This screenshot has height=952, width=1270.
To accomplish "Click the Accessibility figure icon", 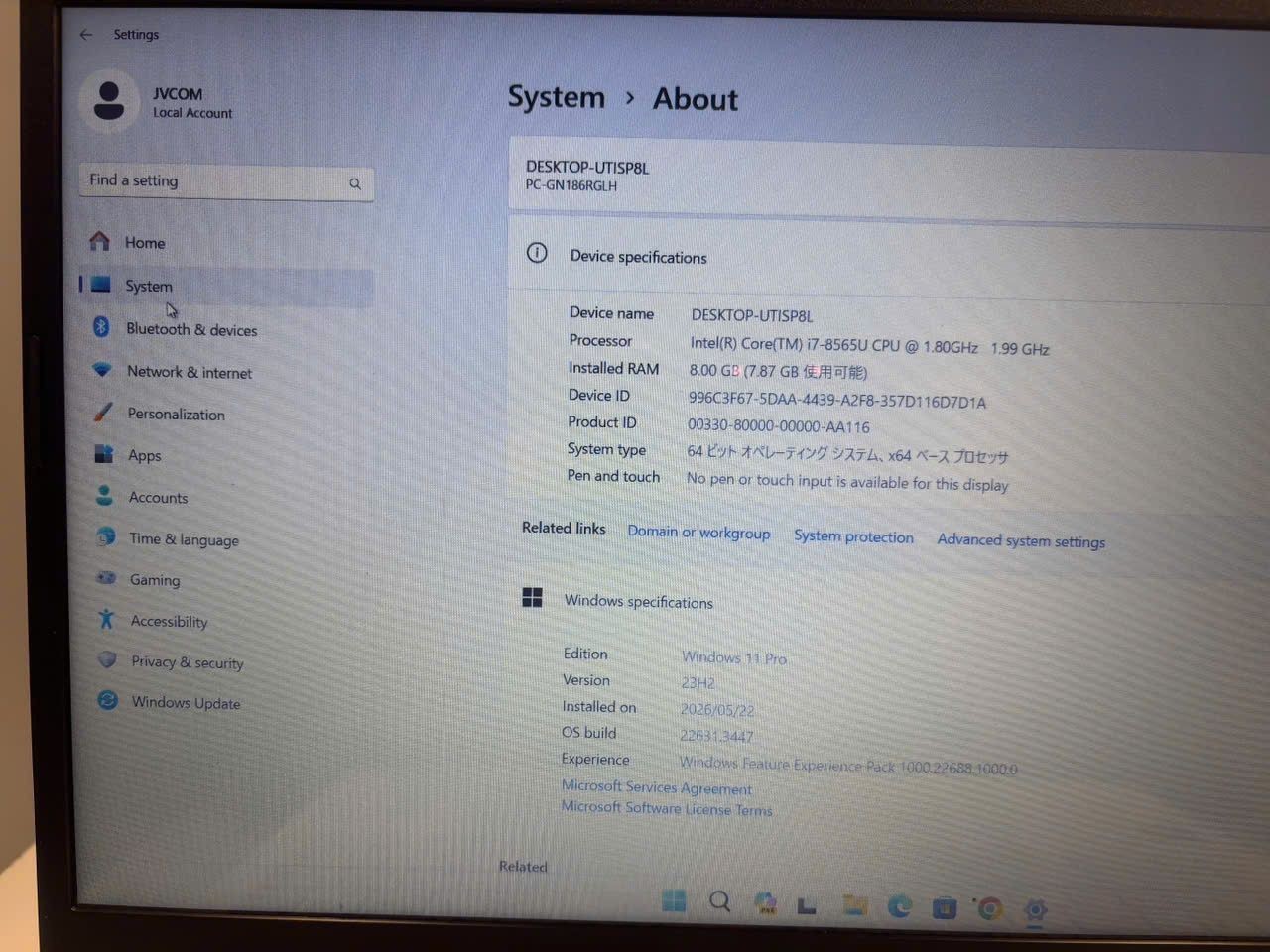I will [106, 619].
